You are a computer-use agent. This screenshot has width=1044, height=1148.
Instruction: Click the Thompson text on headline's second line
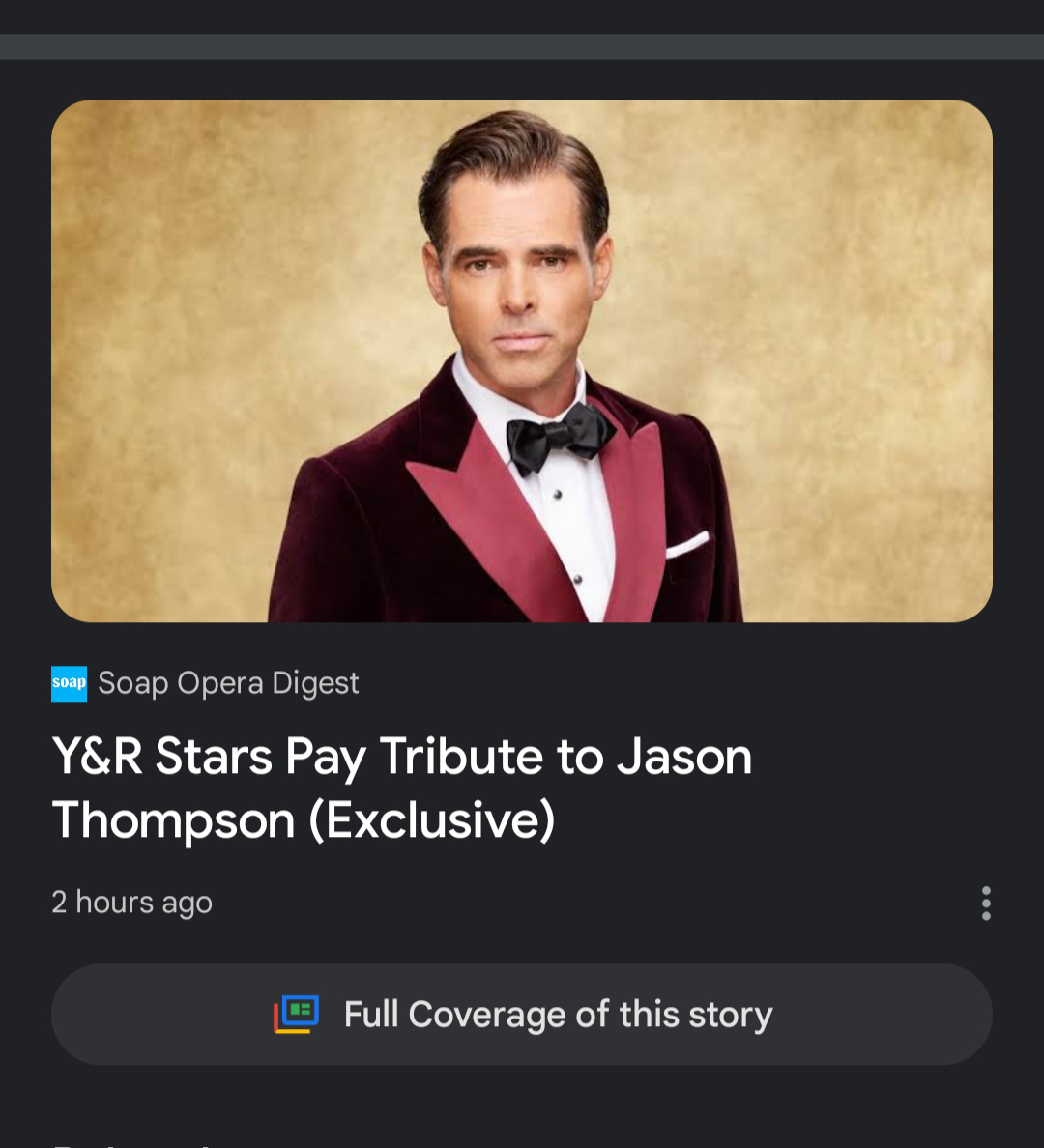pos(173,820)
